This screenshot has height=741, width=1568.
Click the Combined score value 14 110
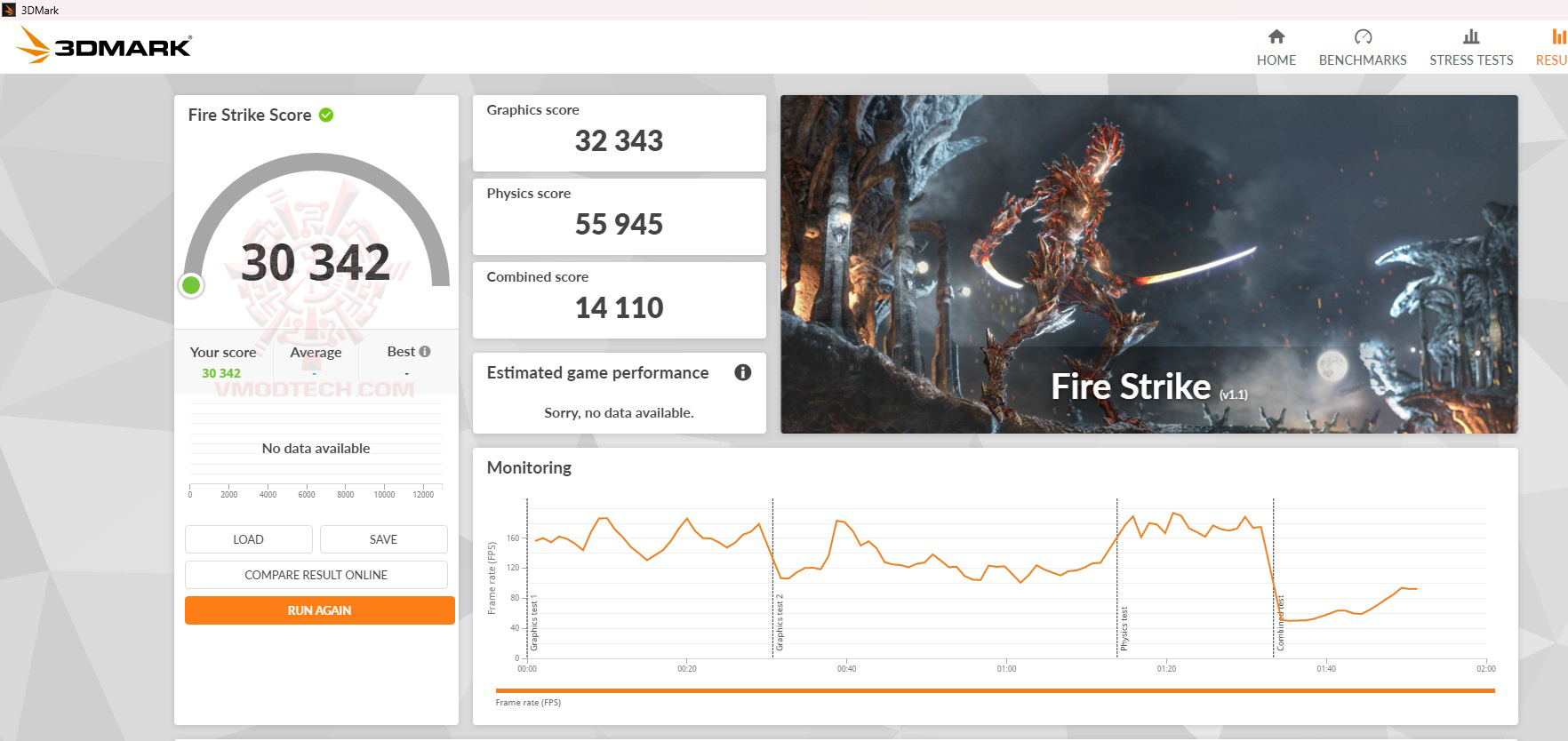(x=619, y=307)
